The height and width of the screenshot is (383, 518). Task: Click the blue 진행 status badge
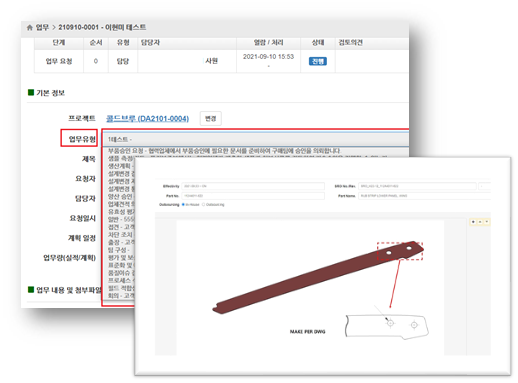point(317,61)
